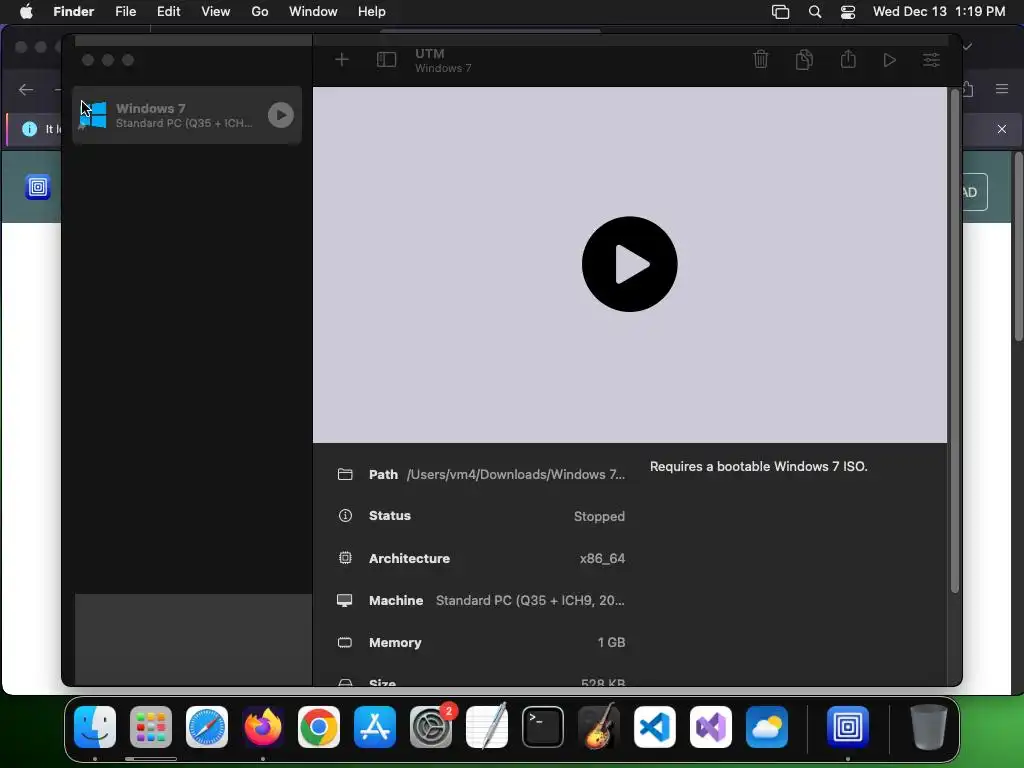Click the UTM window vertical scrollbar
The height and width of the screenshot is (768, 1024).
point(954,340)
